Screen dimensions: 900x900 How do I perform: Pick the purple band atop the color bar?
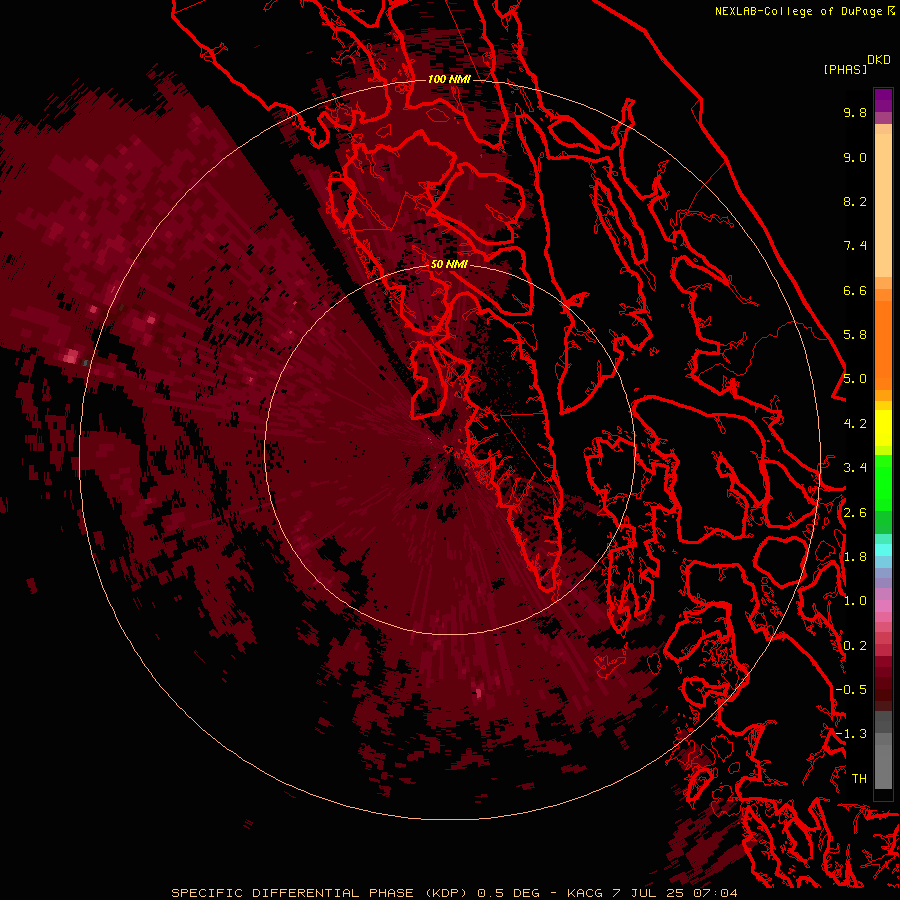[883, 100]
